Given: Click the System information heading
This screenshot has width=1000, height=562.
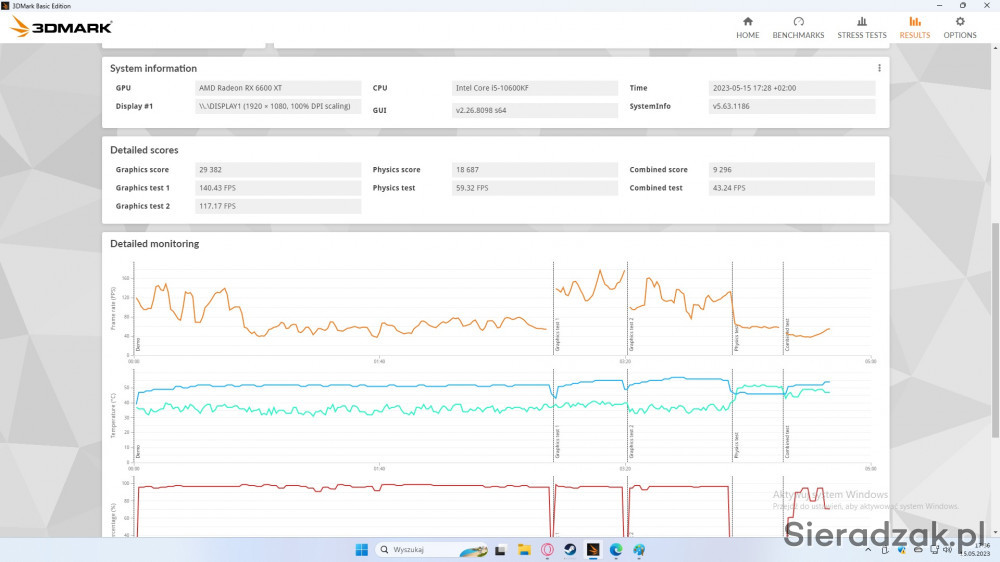Looking at the screenshot, I should coord(153,68).
